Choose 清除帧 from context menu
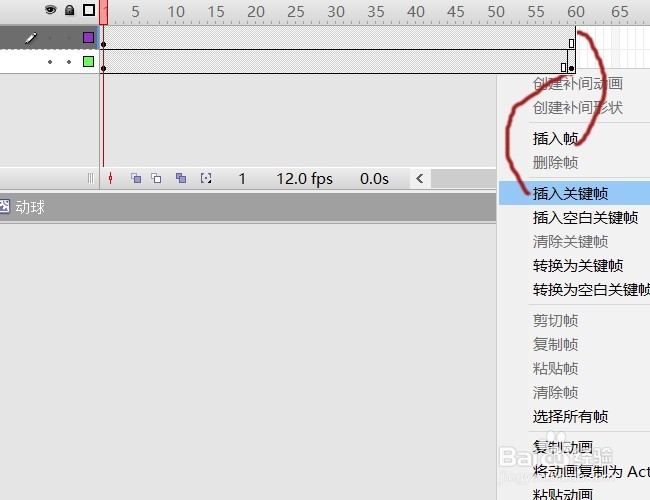The height and width of the screenshot is (500, 650). coord(555,392)
